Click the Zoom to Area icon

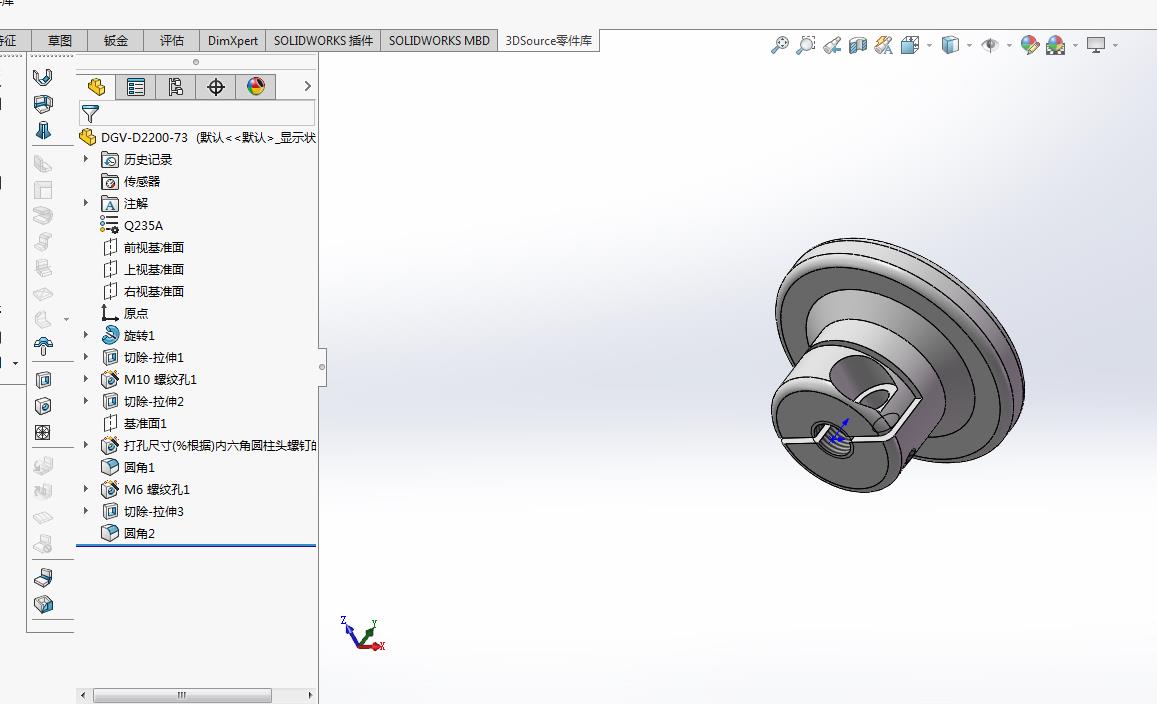[806, 45]
